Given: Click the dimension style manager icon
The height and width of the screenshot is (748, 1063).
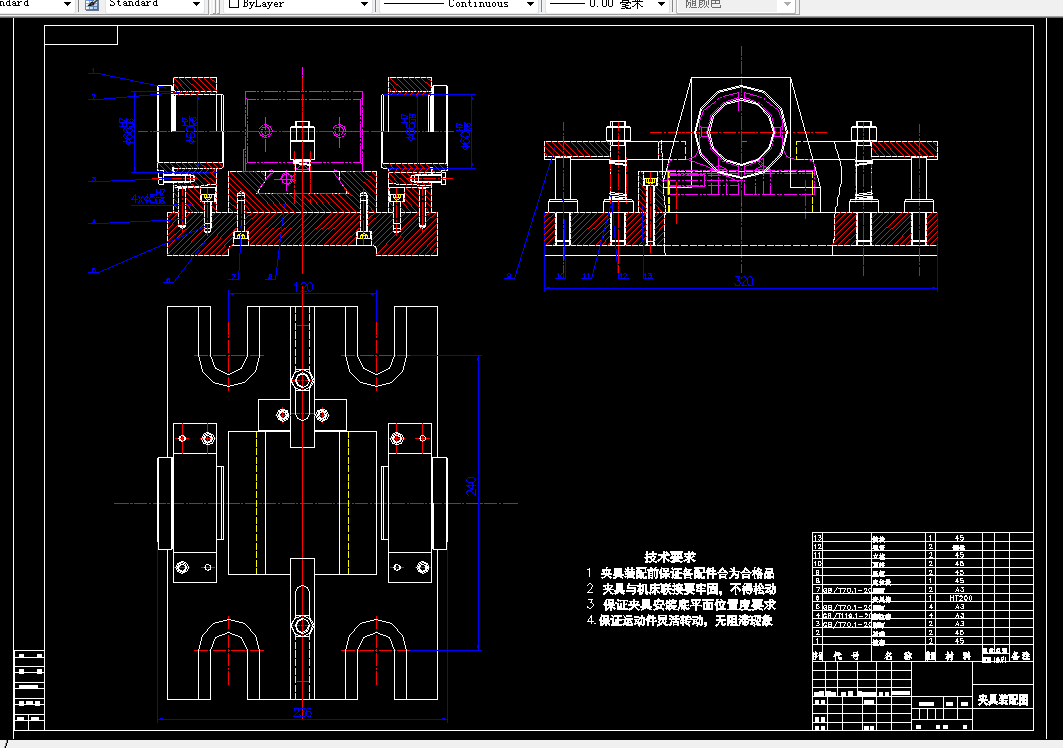Looking at the screenshot, I should 92,5.
